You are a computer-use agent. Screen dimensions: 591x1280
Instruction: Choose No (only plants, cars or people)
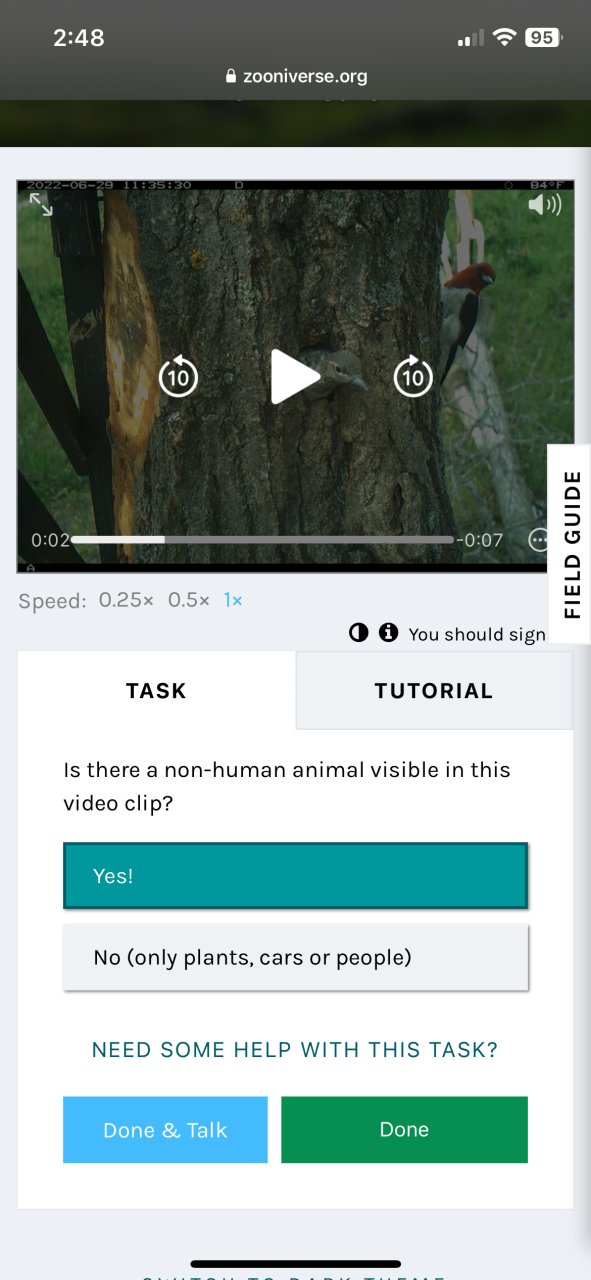pos(295,957)
